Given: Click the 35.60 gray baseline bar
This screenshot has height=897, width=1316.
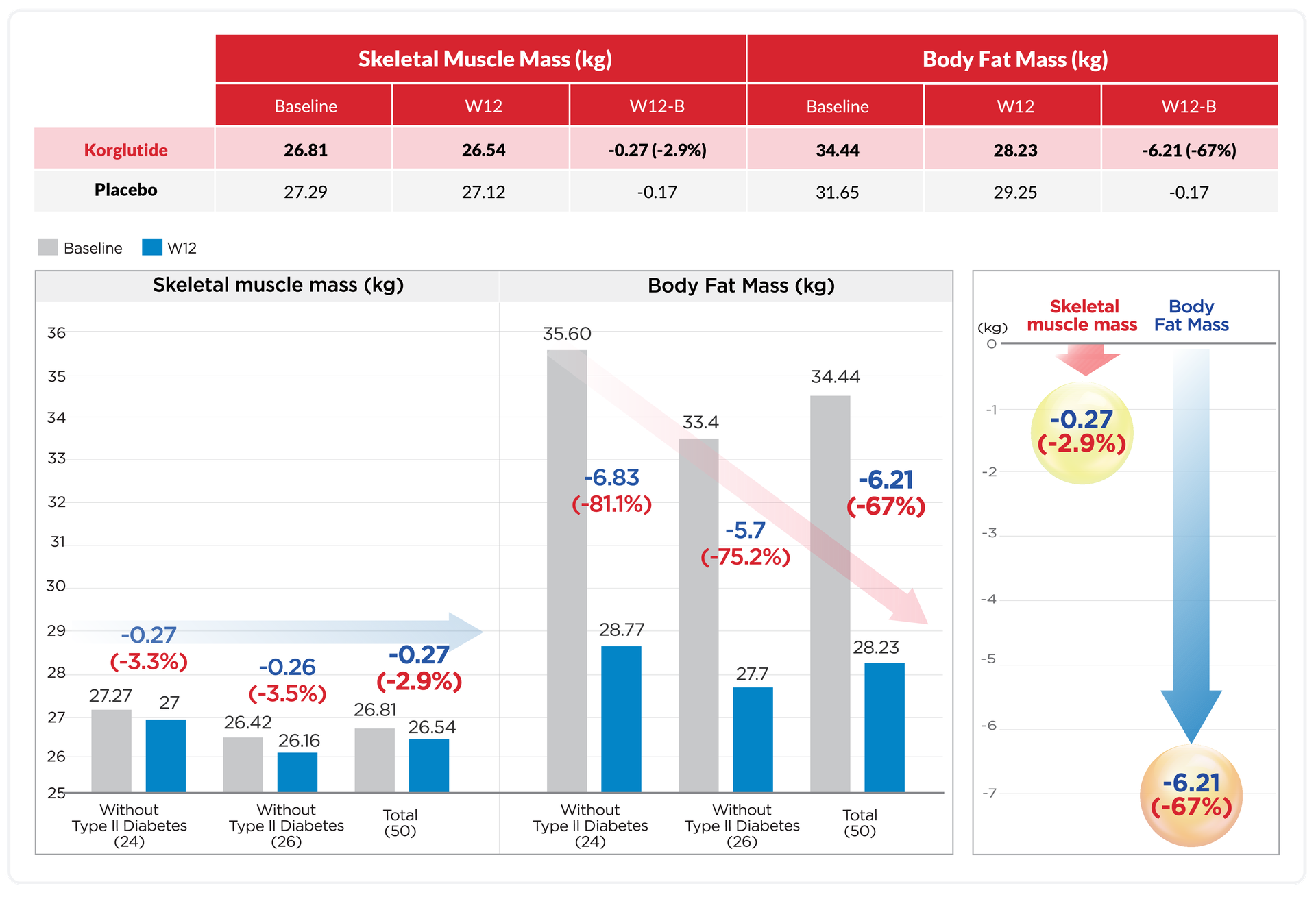Looking at the screenshot, I should click(x=567, y=570).
